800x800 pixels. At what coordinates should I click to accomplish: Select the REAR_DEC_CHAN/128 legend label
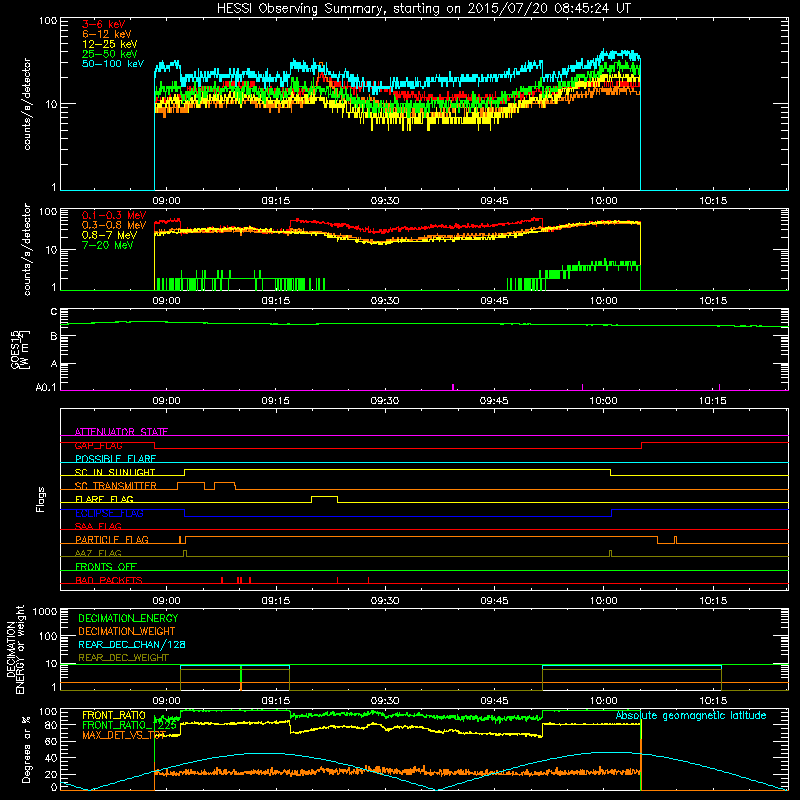(132, 644)
